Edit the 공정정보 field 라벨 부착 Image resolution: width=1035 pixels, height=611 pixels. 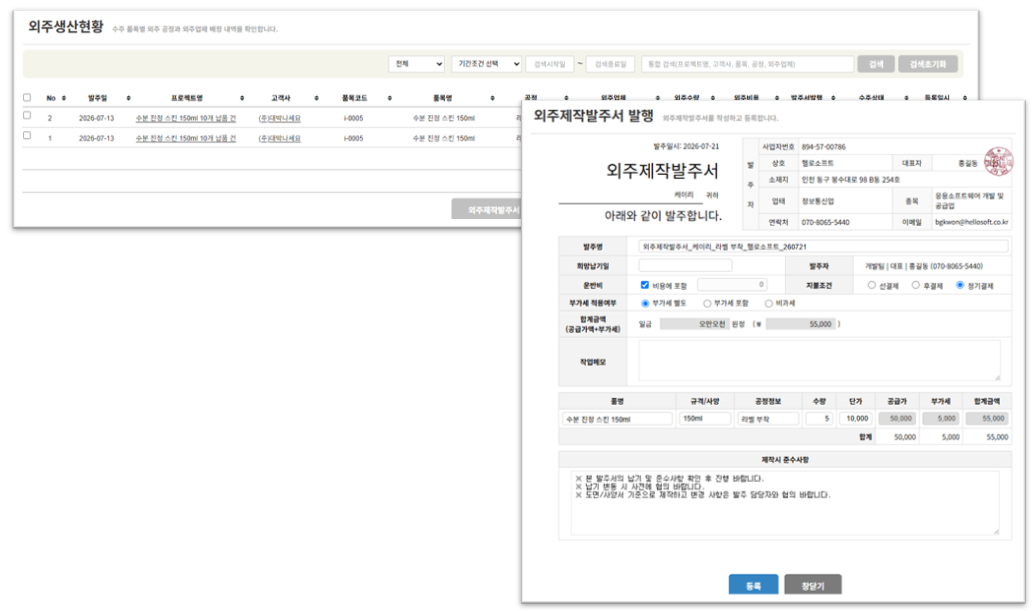(768, 418)
